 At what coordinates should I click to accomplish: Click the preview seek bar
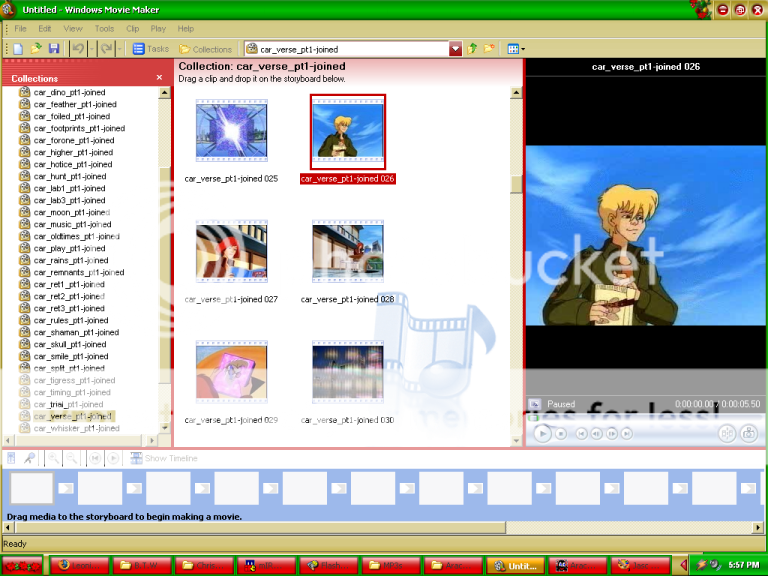pos(644,418)
